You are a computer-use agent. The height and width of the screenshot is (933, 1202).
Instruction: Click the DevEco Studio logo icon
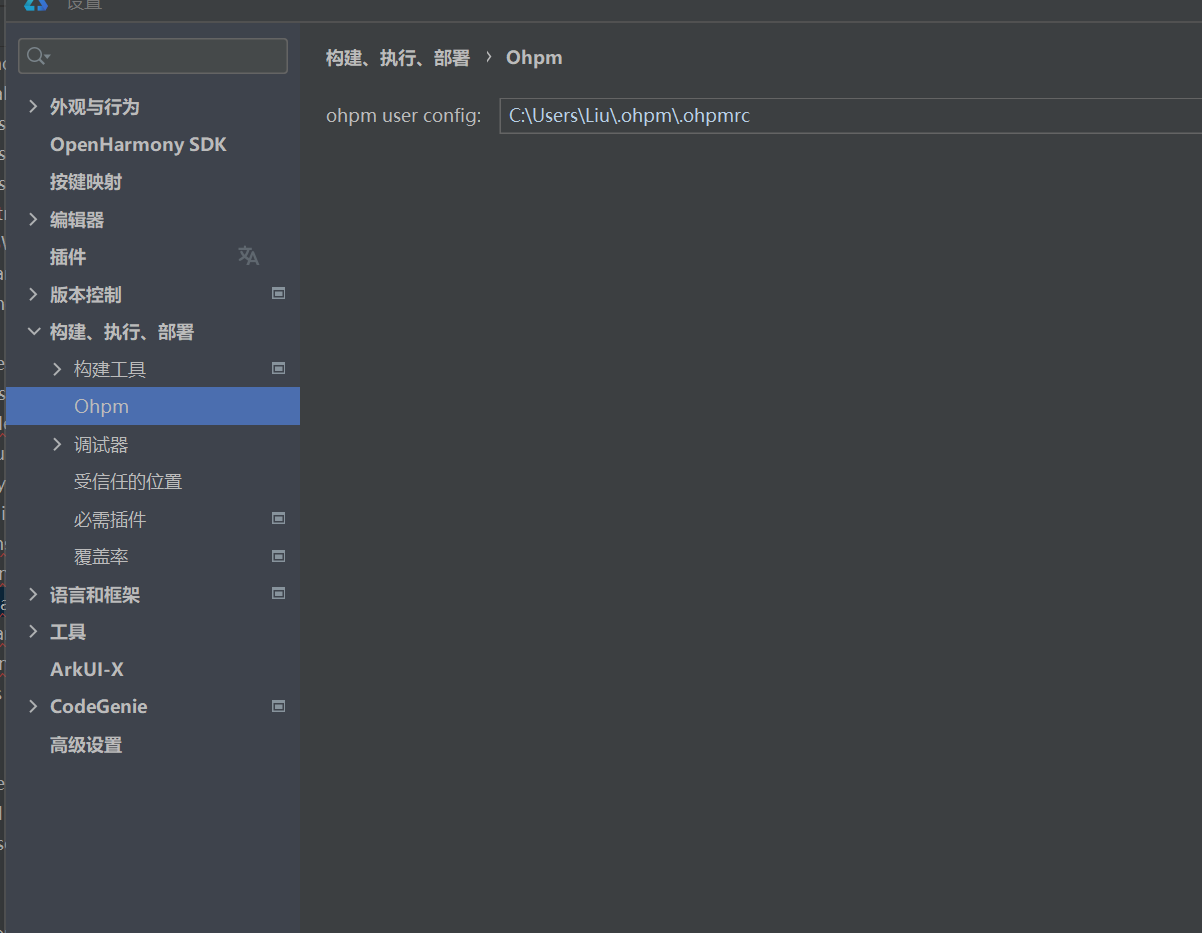click(x=36, y=5)
